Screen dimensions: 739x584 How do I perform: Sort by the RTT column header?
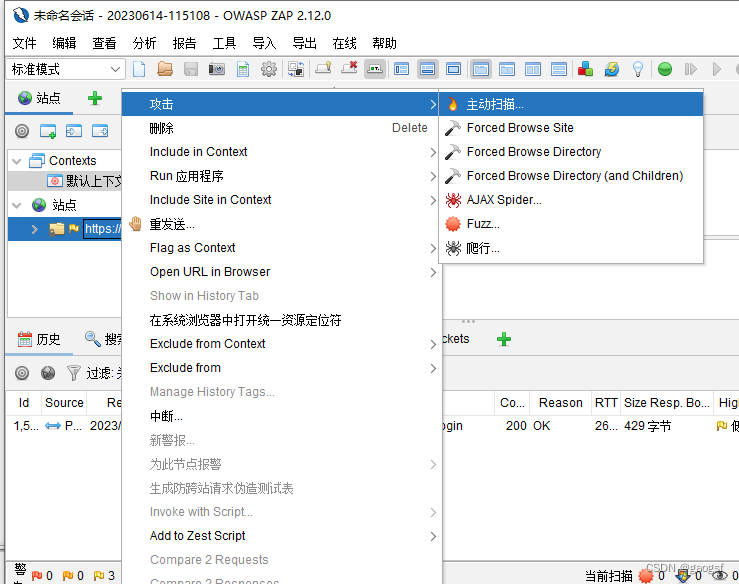pyautogui.click(x=606, y=403)
